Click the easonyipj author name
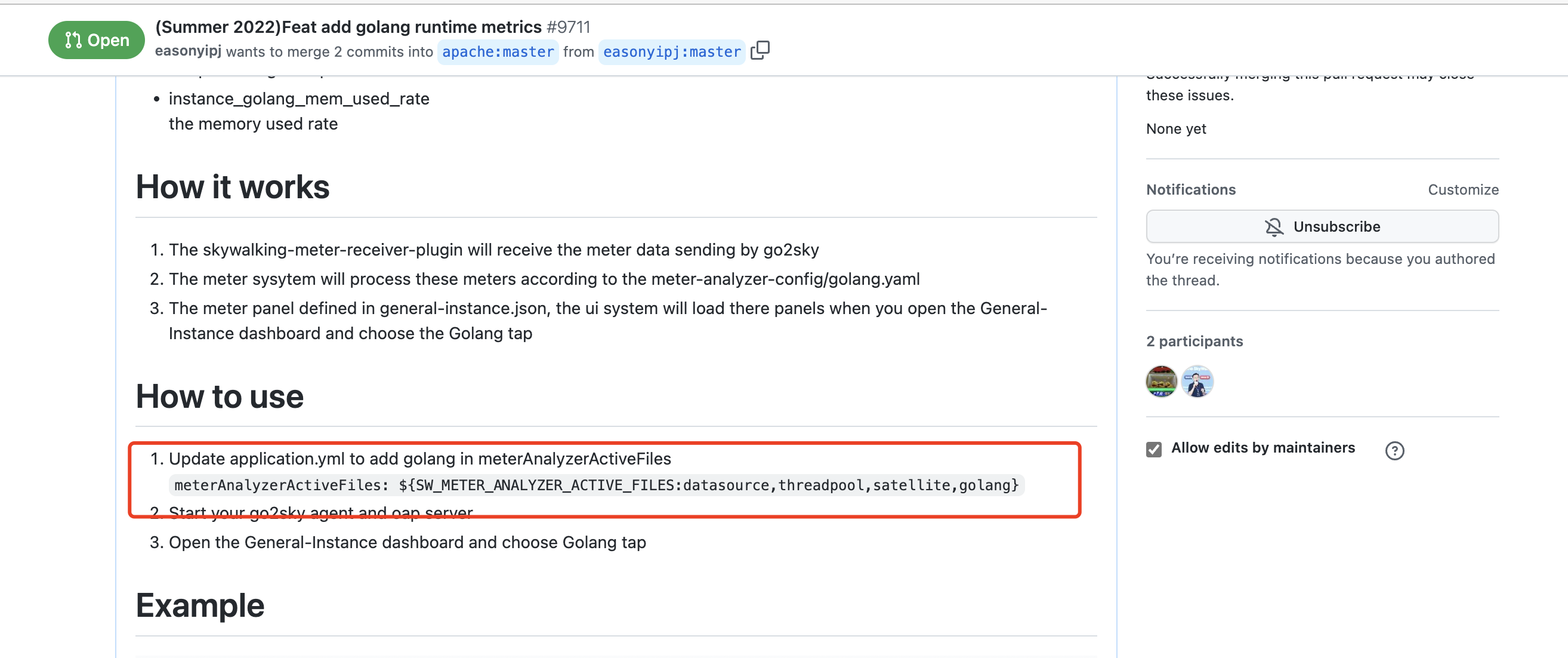 [188, 51]
